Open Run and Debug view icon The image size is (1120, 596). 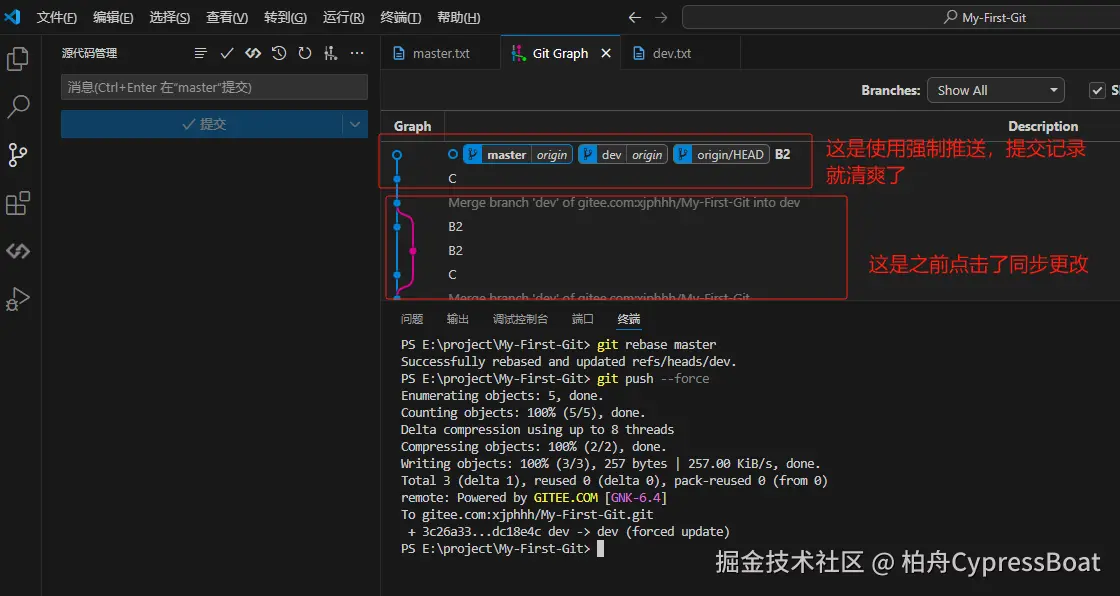pos(18,299)
